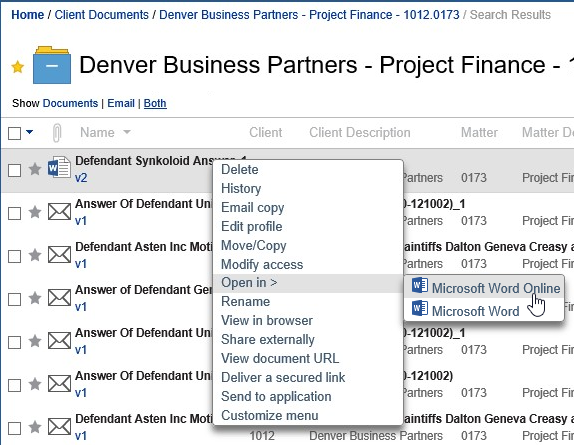Click the paperclip attachment column icon

pos(56,132)
